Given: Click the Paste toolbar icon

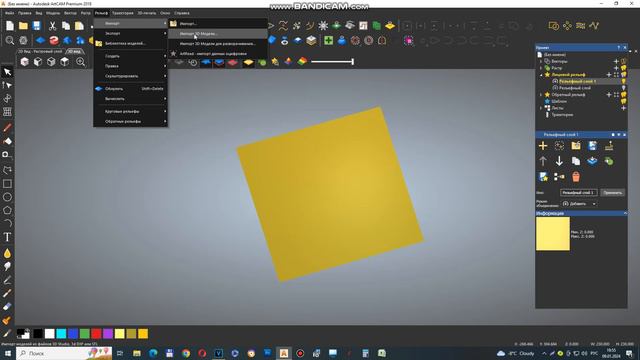Looking at the screenshot, I should [79, 26].
